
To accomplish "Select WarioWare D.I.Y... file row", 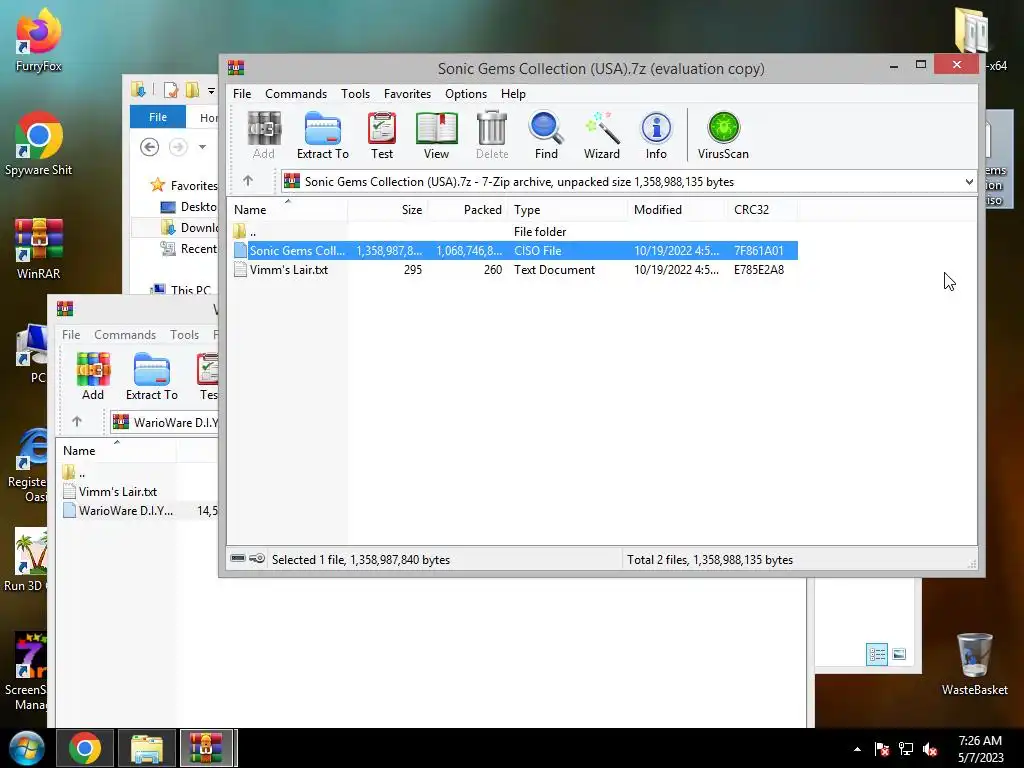I will click(x=139, y=511).
